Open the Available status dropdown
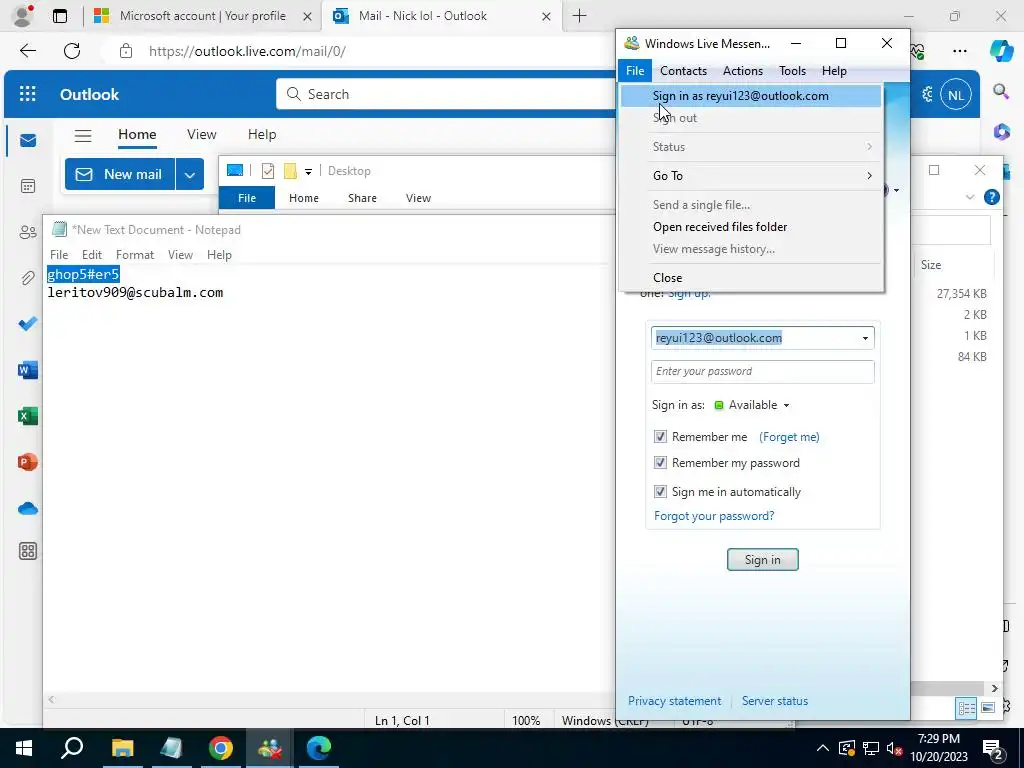The width and height of the screenshot is (1024, 768). [753, 405]
